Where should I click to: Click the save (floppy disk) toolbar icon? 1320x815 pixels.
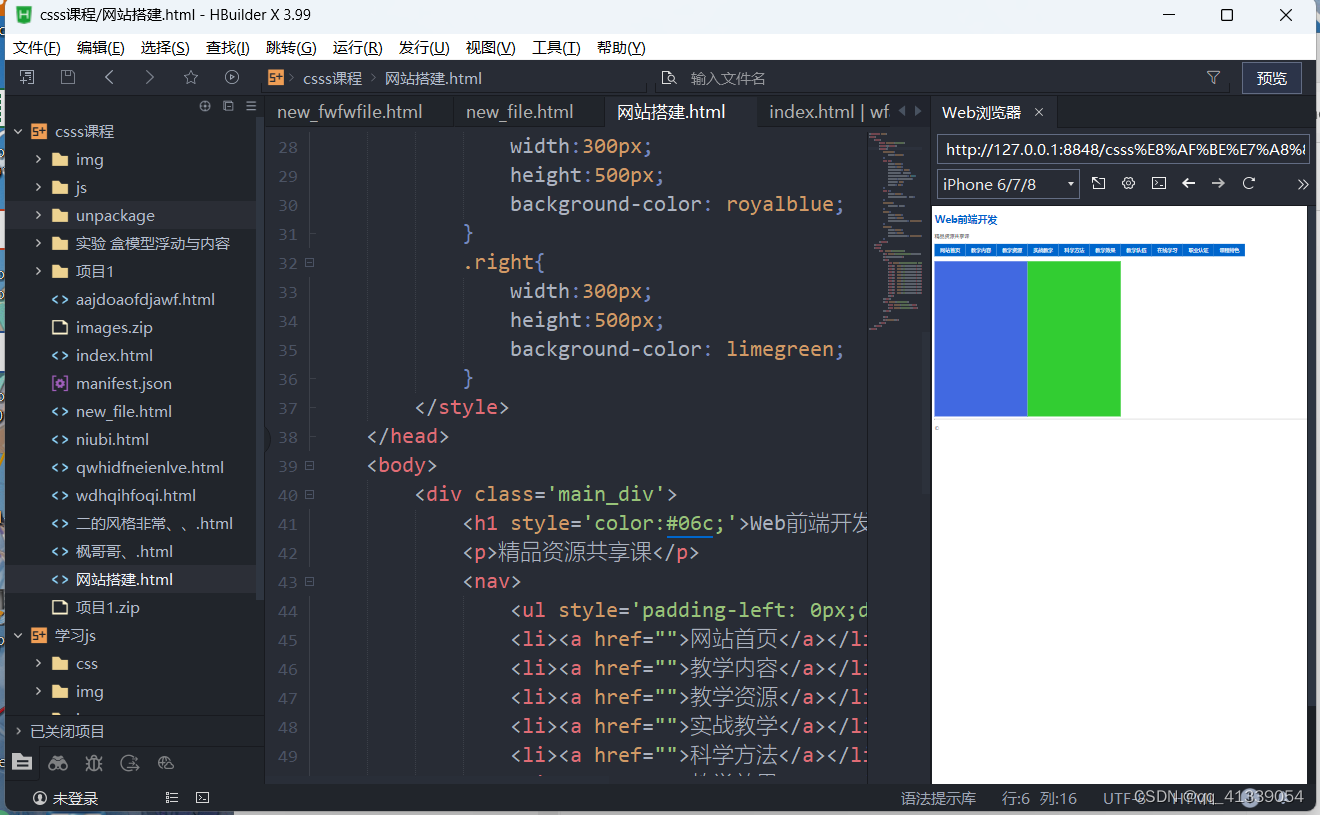pyautogui.click(x=68, y=77)
